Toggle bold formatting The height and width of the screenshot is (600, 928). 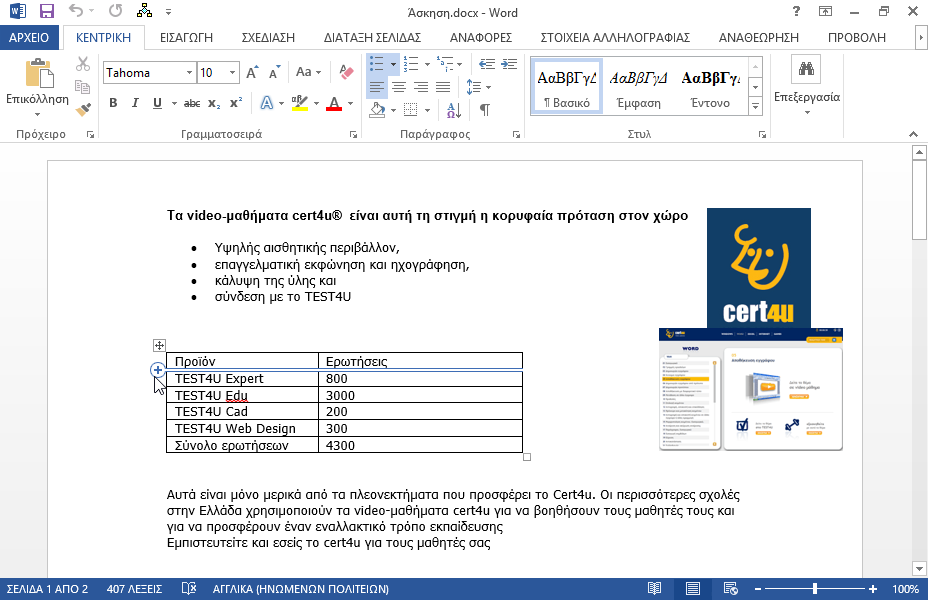click(113, 103)
